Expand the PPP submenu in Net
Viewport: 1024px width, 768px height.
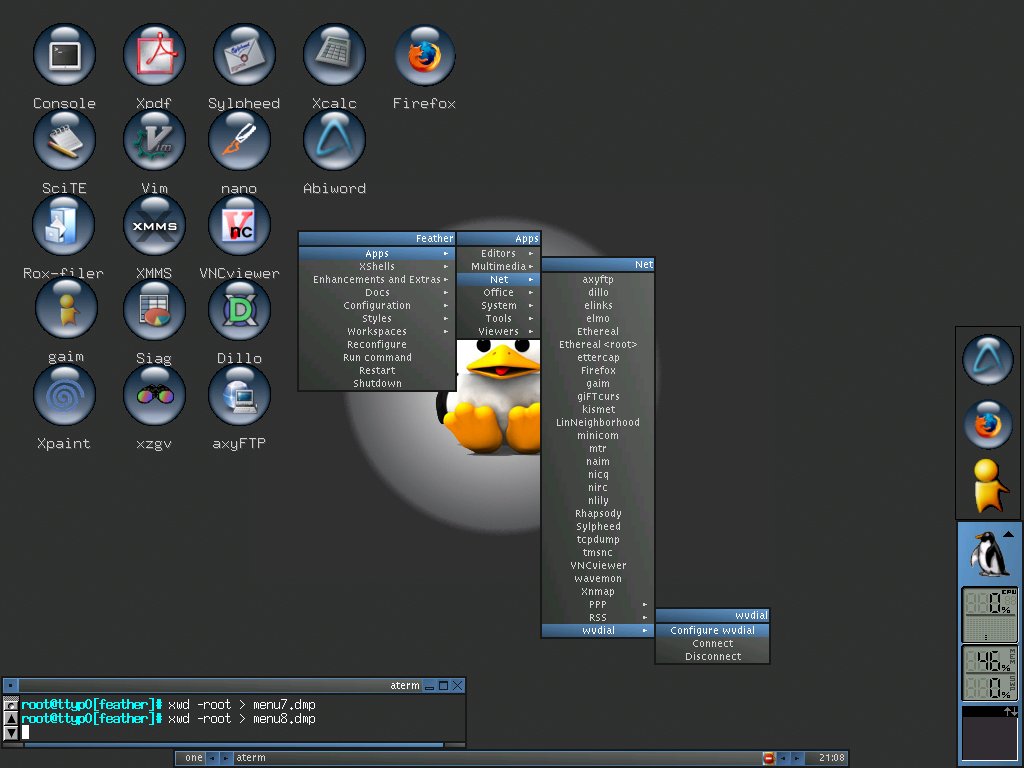598,605
